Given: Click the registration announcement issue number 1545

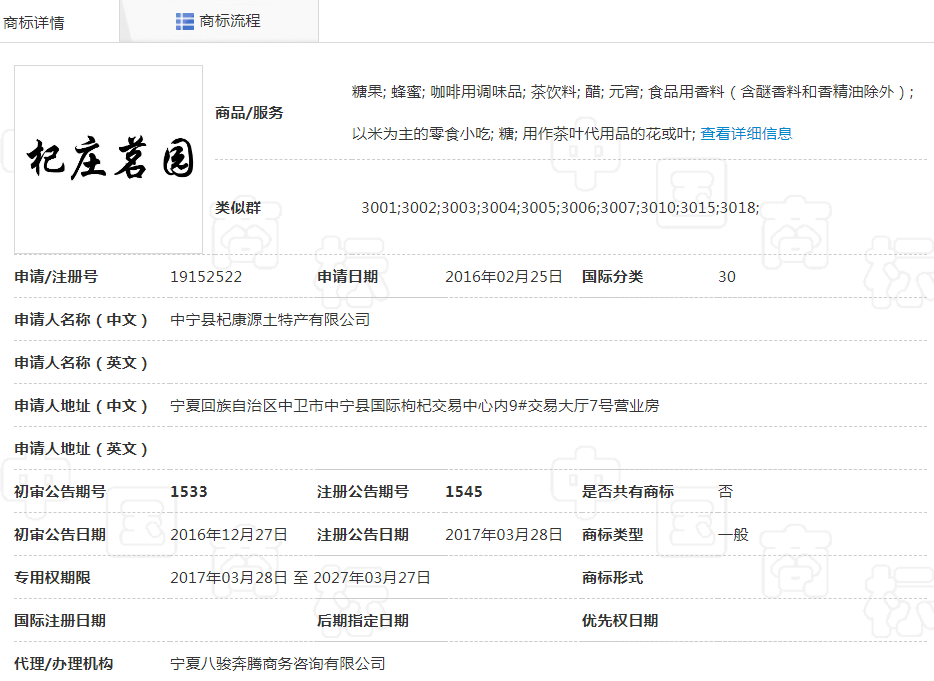Looking at the screenshot, I should 464,492.
